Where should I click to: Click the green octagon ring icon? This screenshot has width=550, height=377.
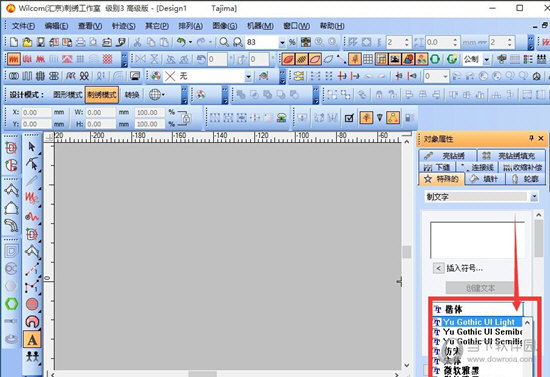[x=435, y=59]
